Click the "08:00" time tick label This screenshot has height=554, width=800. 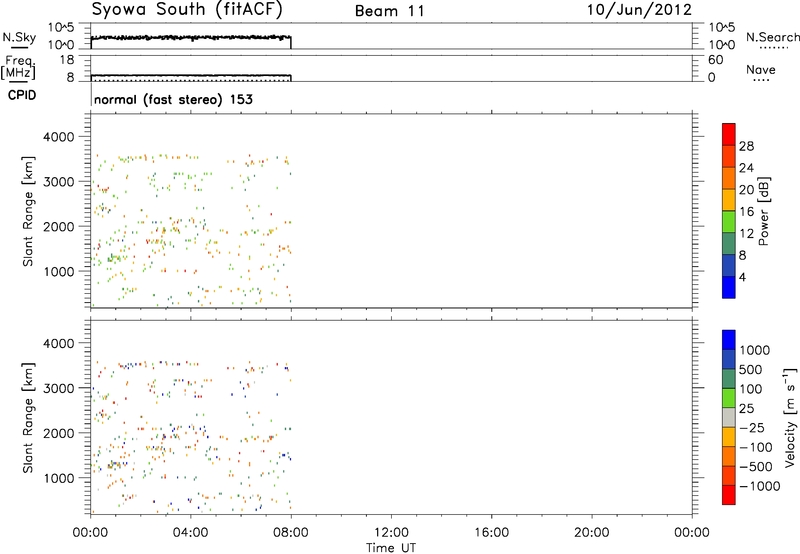(x=291, y=533)
